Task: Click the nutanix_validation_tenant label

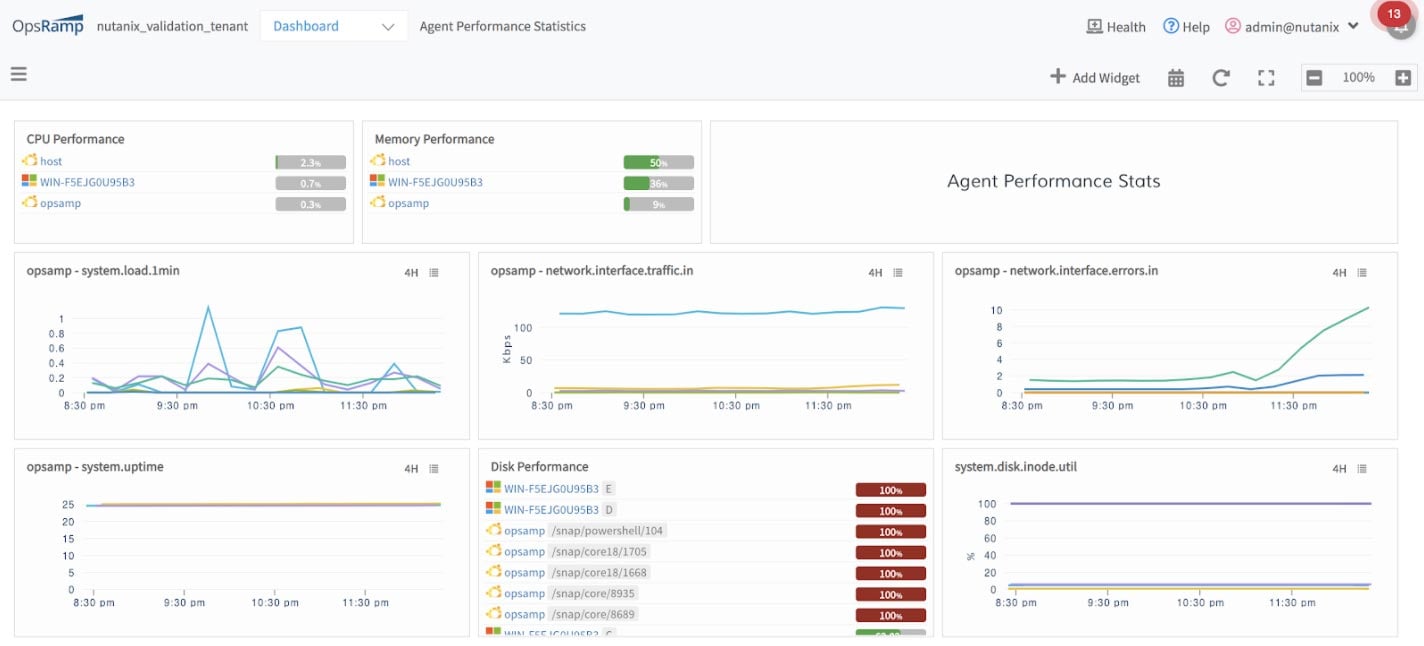Action: pyautogui.click(x=171, y=27)
